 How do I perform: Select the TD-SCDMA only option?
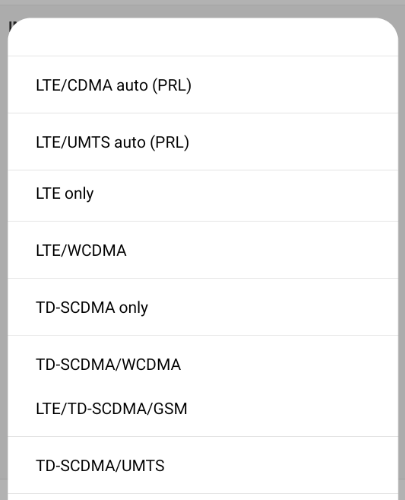click(203, 307)
